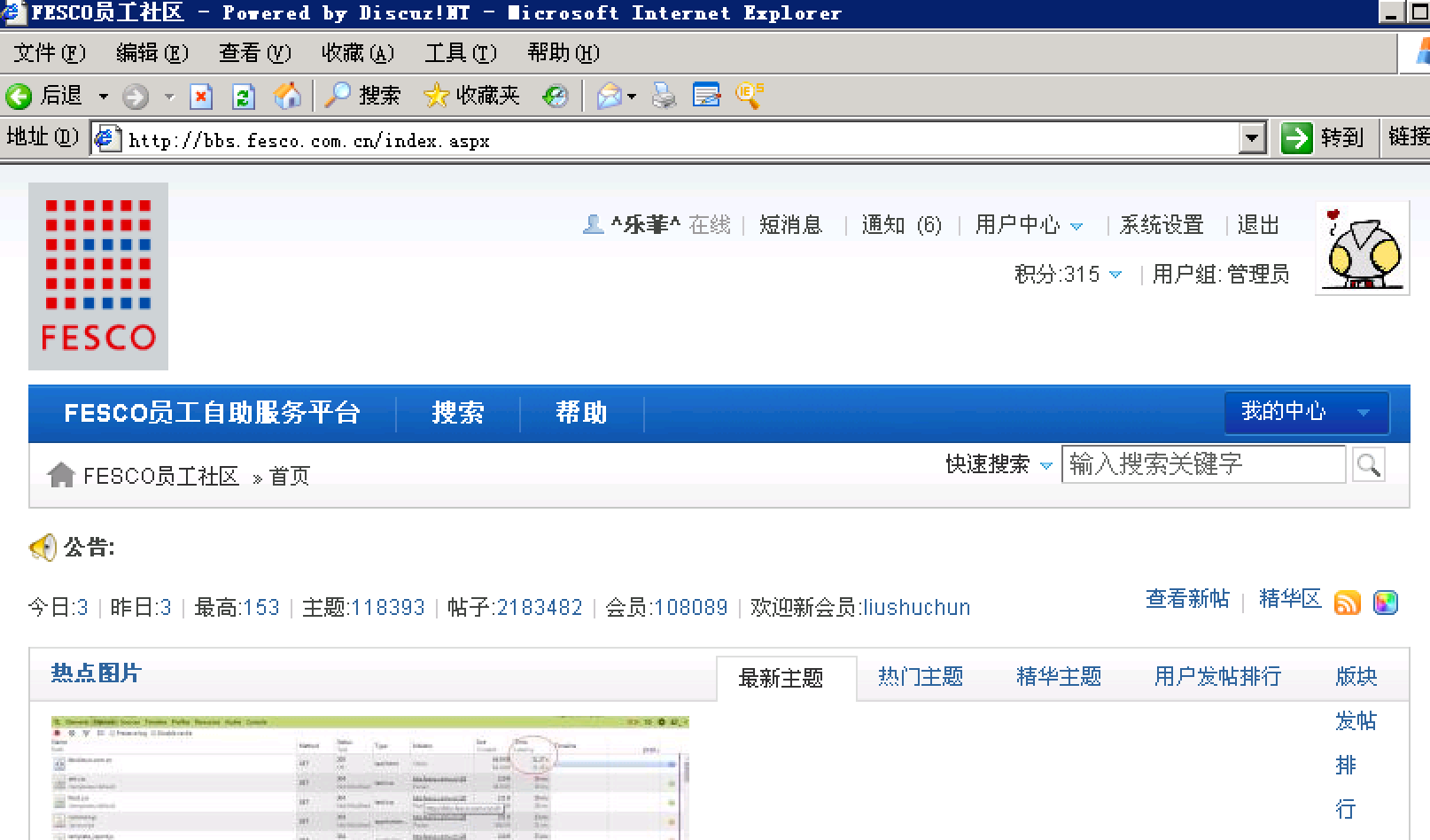This screenshot has height=840, width=1430.
Task: Switch to the 精华主题 tab
Action: point(1059,677)
